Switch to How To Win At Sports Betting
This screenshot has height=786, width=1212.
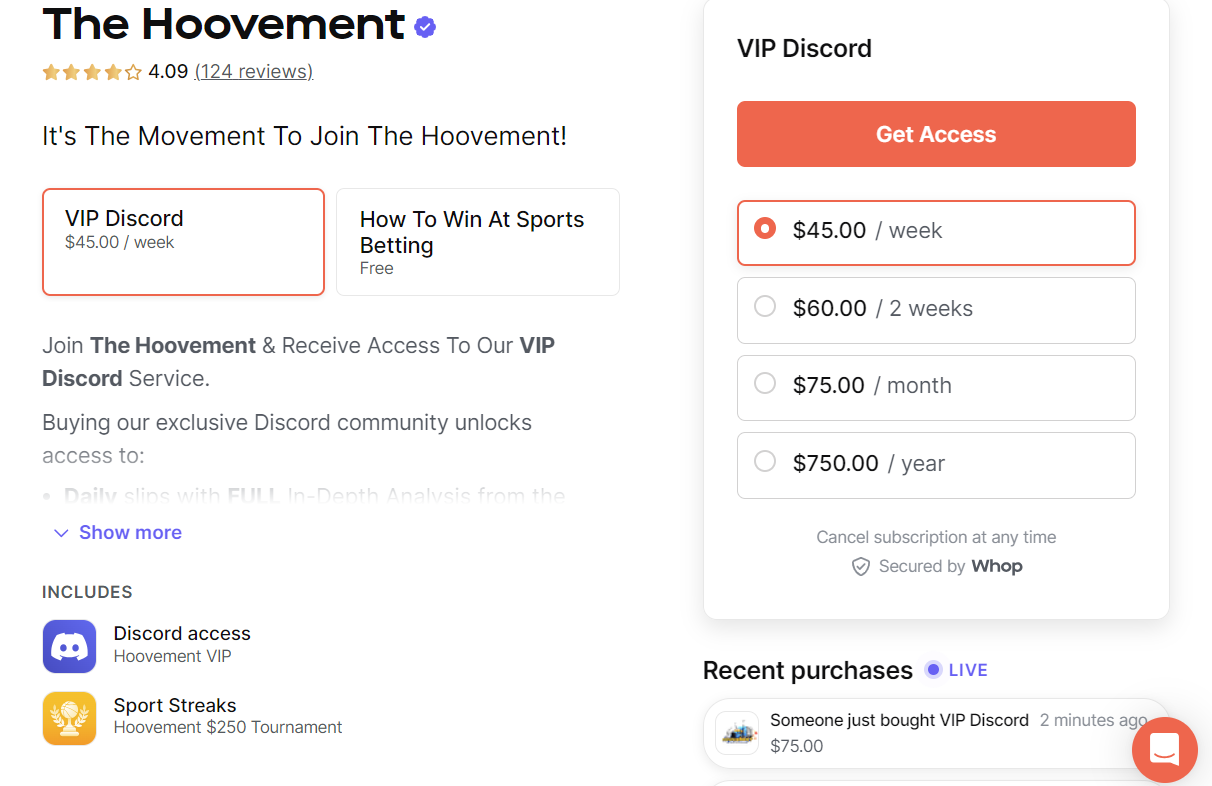477,242
